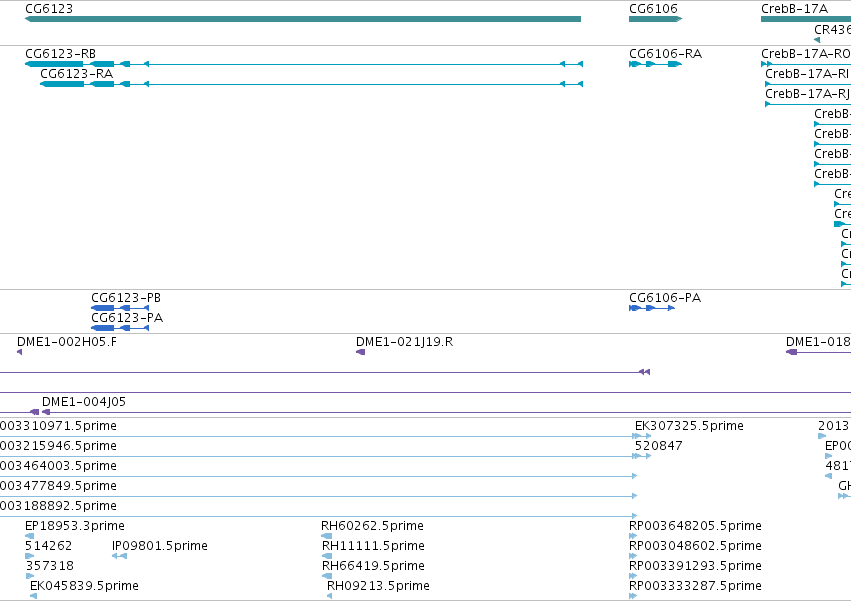
Task: Click IP09801.5prime EST label
Action: pos(160,546)
